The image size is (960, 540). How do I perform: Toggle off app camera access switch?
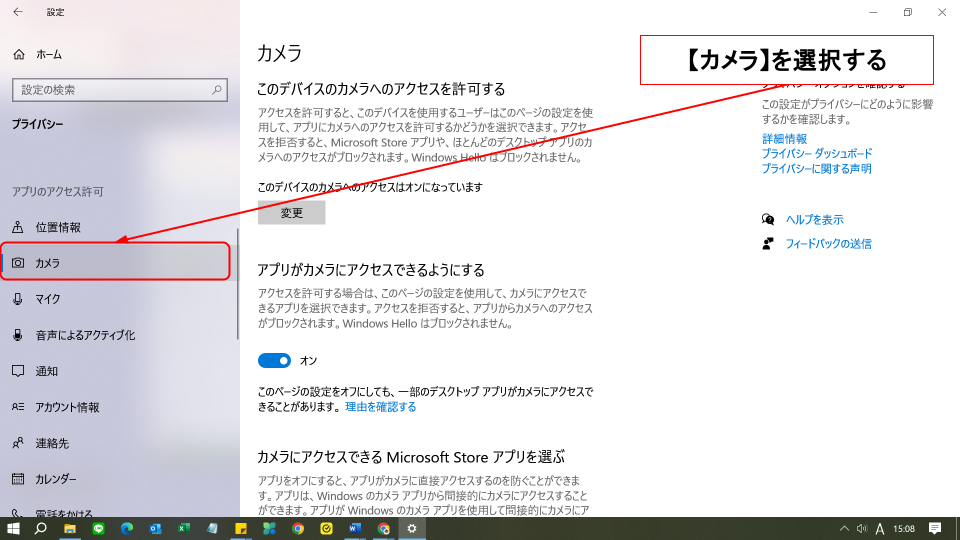click(274, 360)
